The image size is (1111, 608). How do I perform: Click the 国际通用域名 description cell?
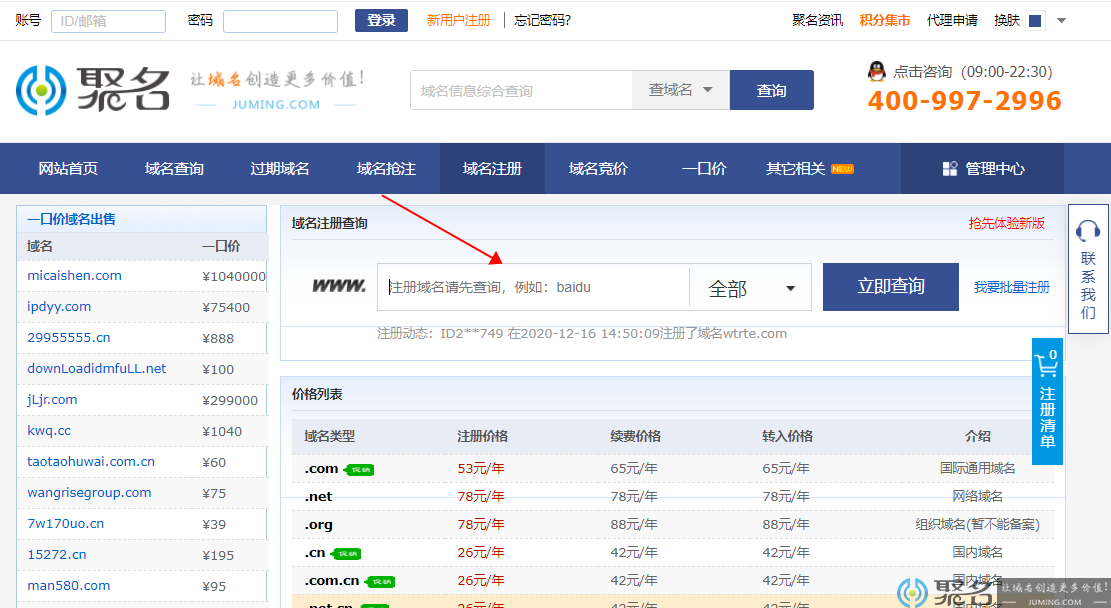coord(978,468)
